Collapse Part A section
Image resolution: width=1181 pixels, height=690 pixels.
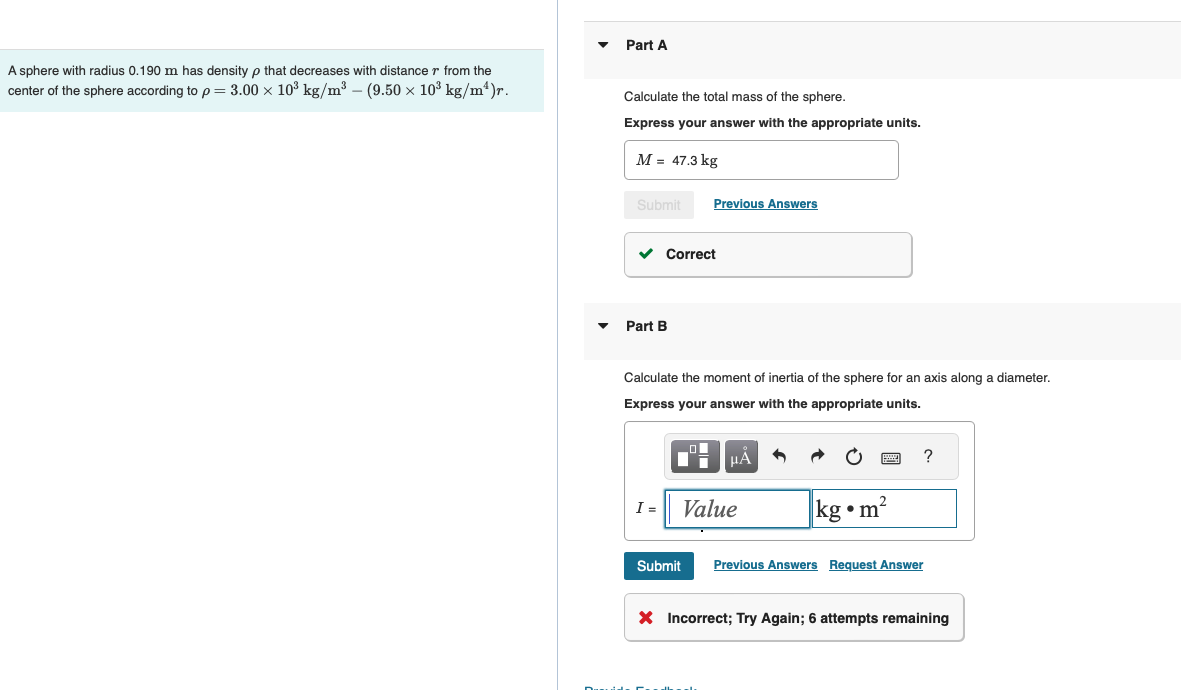(603, 45)
